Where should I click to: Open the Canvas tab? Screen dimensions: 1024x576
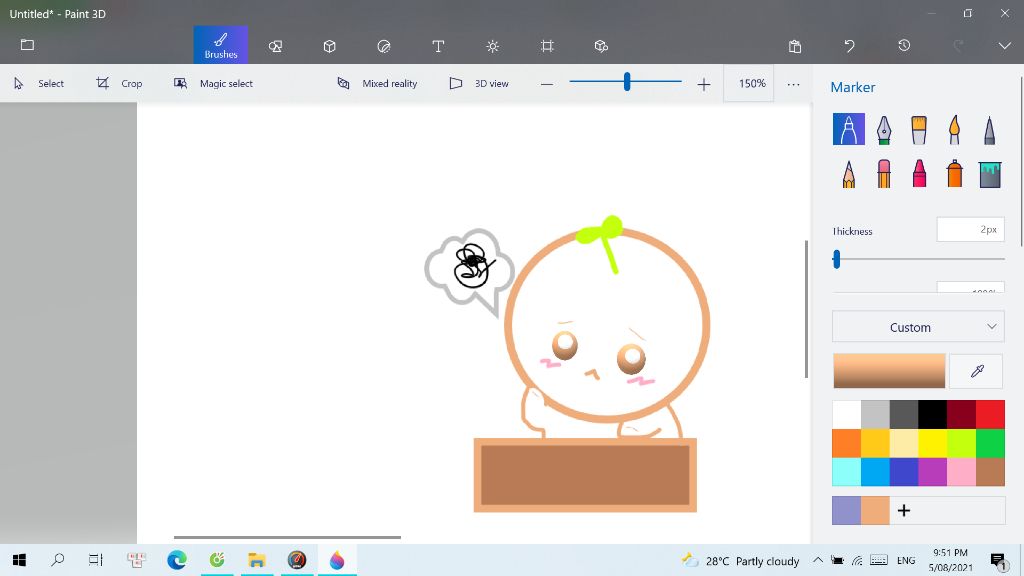point(547,46)
